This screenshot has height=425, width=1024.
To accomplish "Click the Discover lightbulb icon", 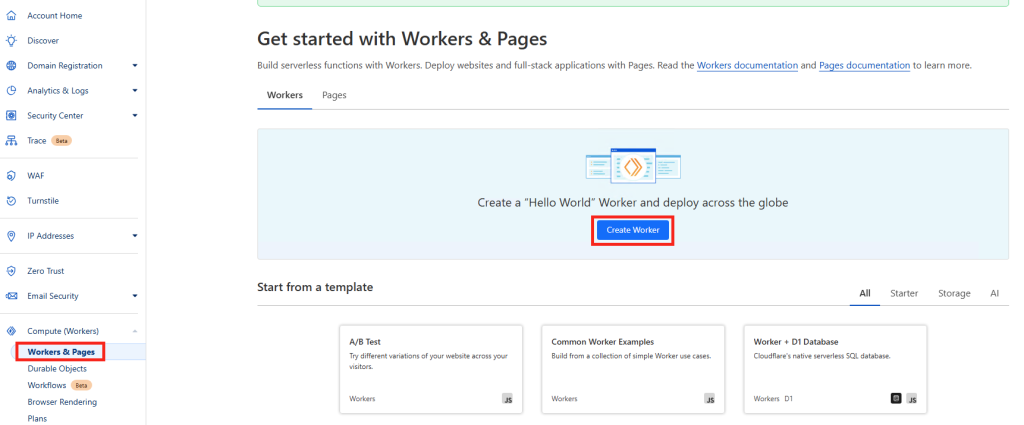I will (x=11, y=40).
